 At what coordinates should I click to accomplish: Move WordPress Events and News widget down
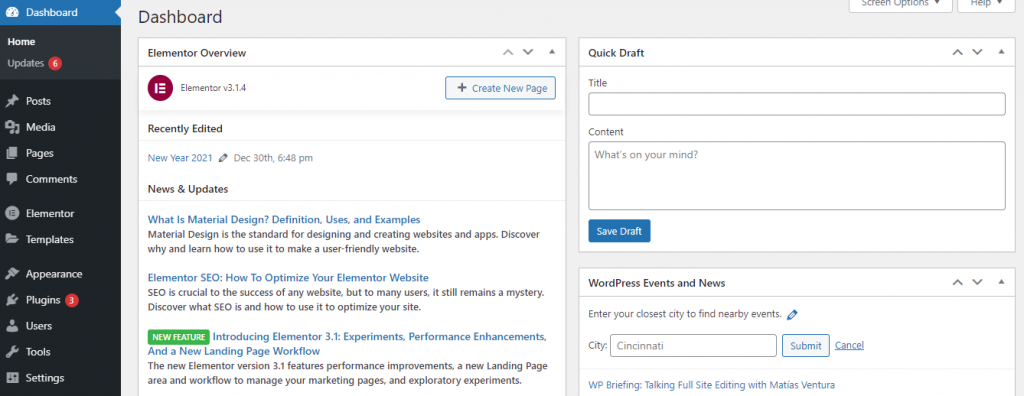pos(978,282)
